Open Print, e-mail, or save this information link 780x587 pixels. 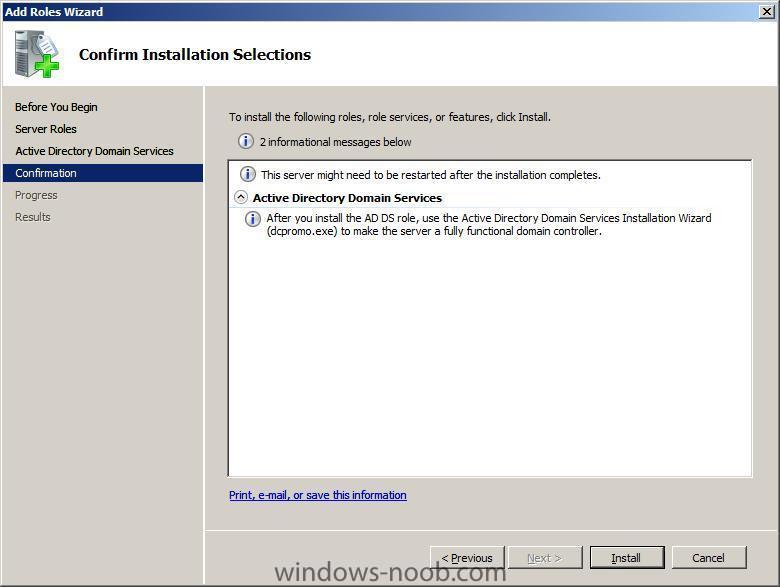click(318, 495)
